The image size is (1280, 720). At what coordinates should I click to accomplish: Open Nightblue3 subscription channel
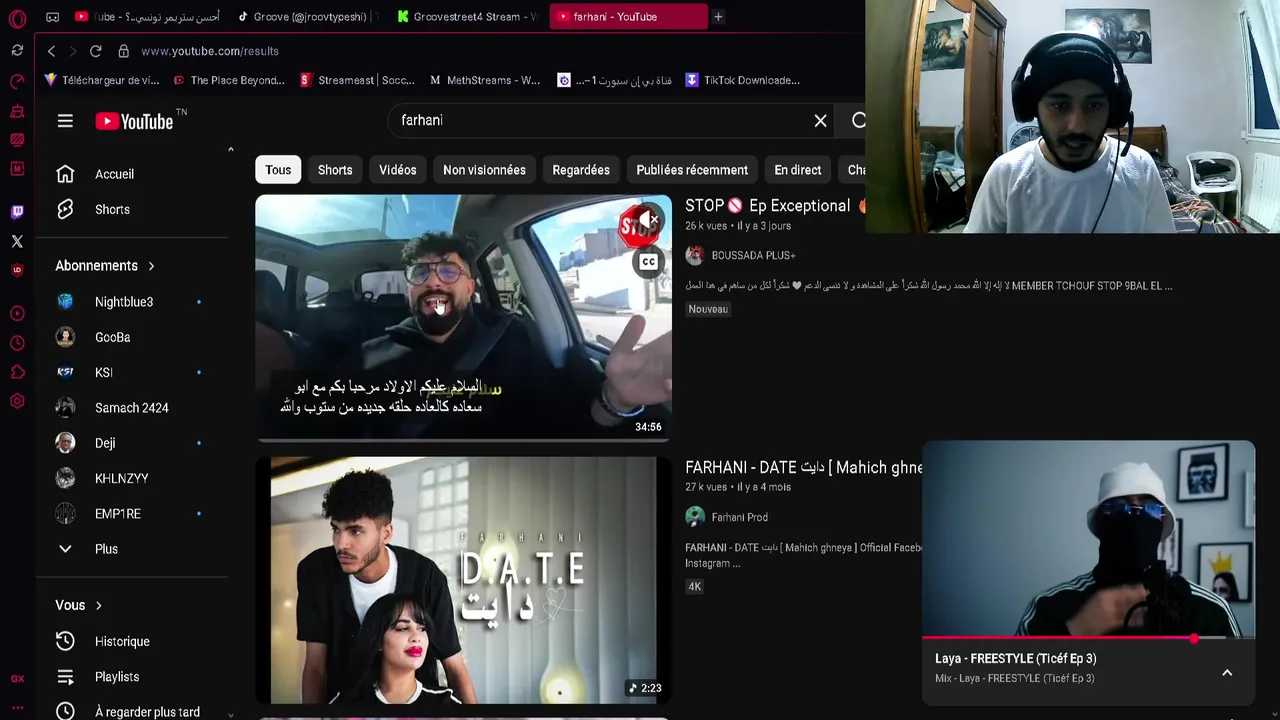coord(124,302)
